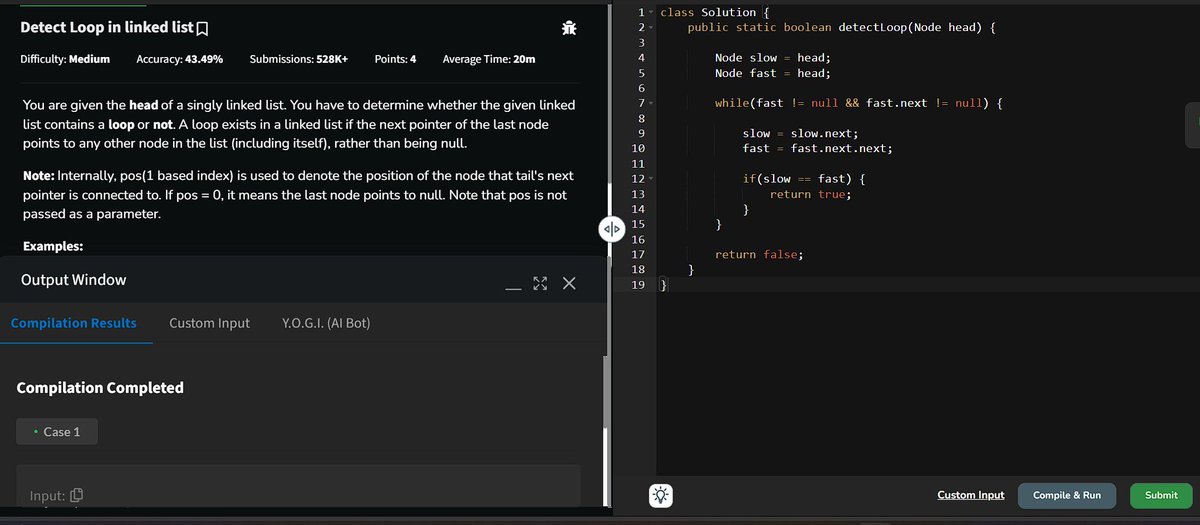Collapse the if block fold arrow on line 12

pyautogui.click(x=652, y=179)
